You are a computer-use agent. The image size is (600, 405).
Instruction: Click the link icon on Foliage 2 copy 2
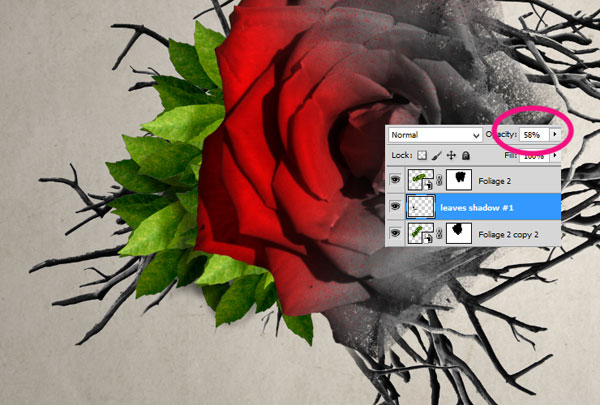point(439,232)
